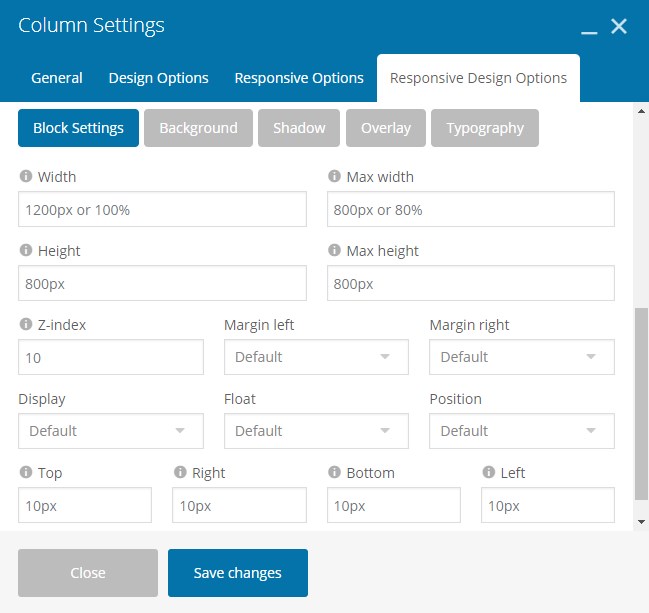Click Save changes button
Image resolution: width=649 pixels, height=613 pixels.
(x=237, y=573)
